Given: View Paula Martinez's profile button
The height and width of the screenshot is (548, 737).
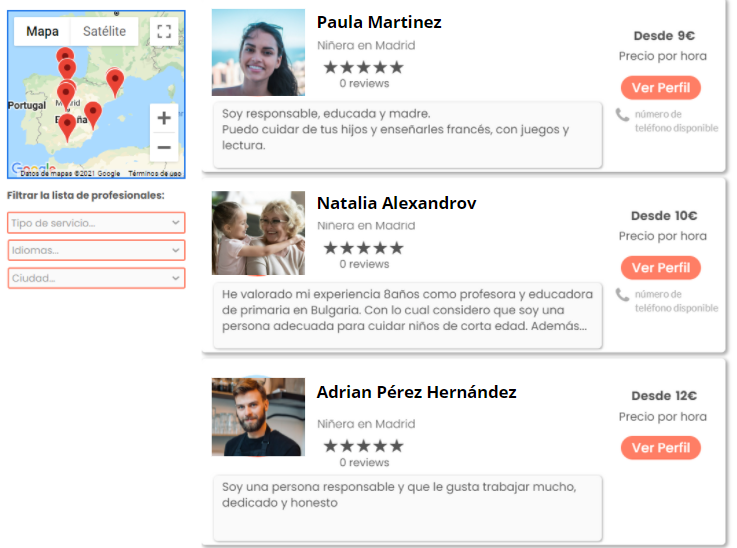Looking at the screenshot, I should pyautogui.click(x=660, y=88).
